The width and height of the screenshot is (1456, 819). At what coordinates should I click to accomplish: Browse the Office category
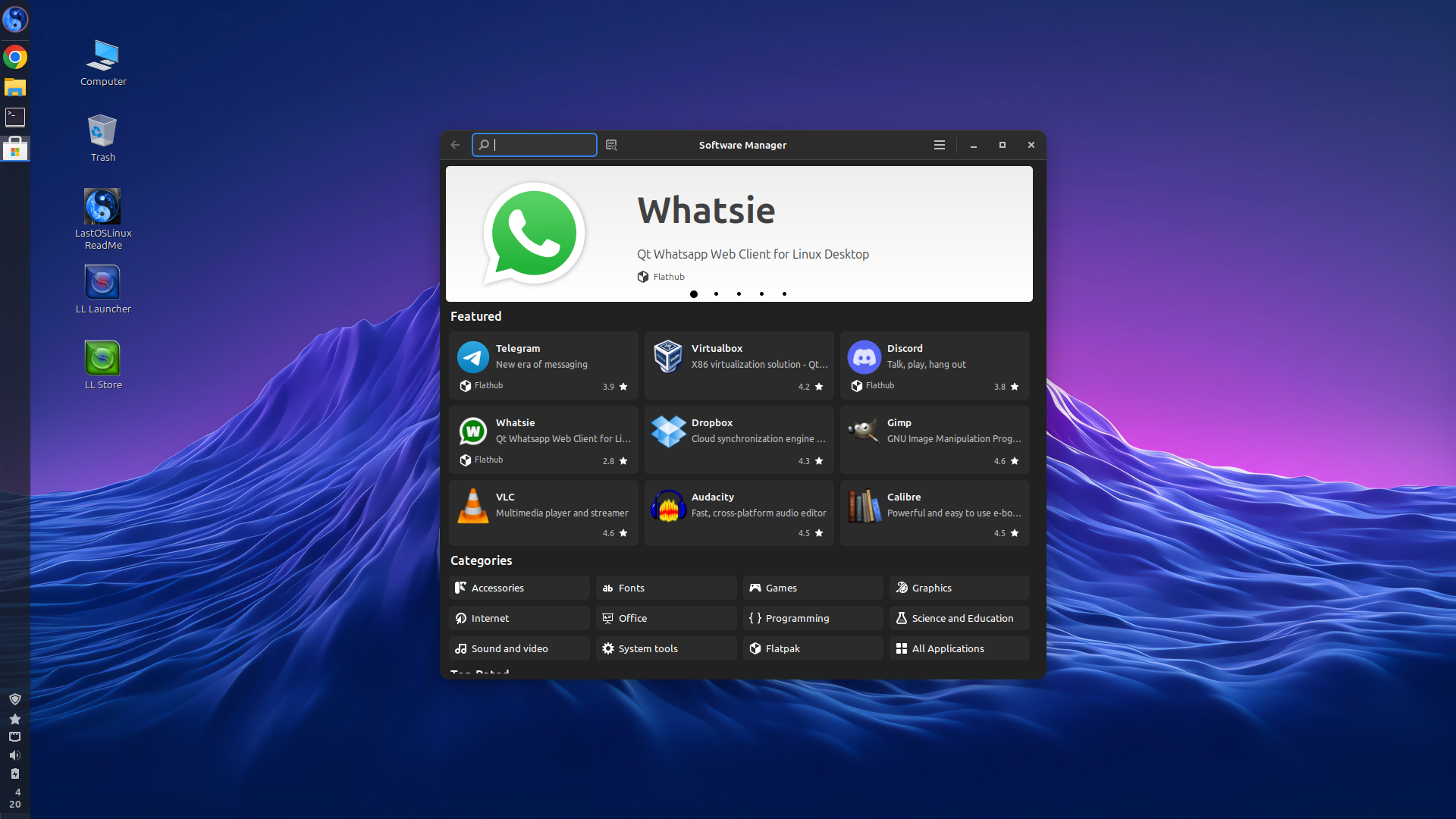[x=666, y=618]
